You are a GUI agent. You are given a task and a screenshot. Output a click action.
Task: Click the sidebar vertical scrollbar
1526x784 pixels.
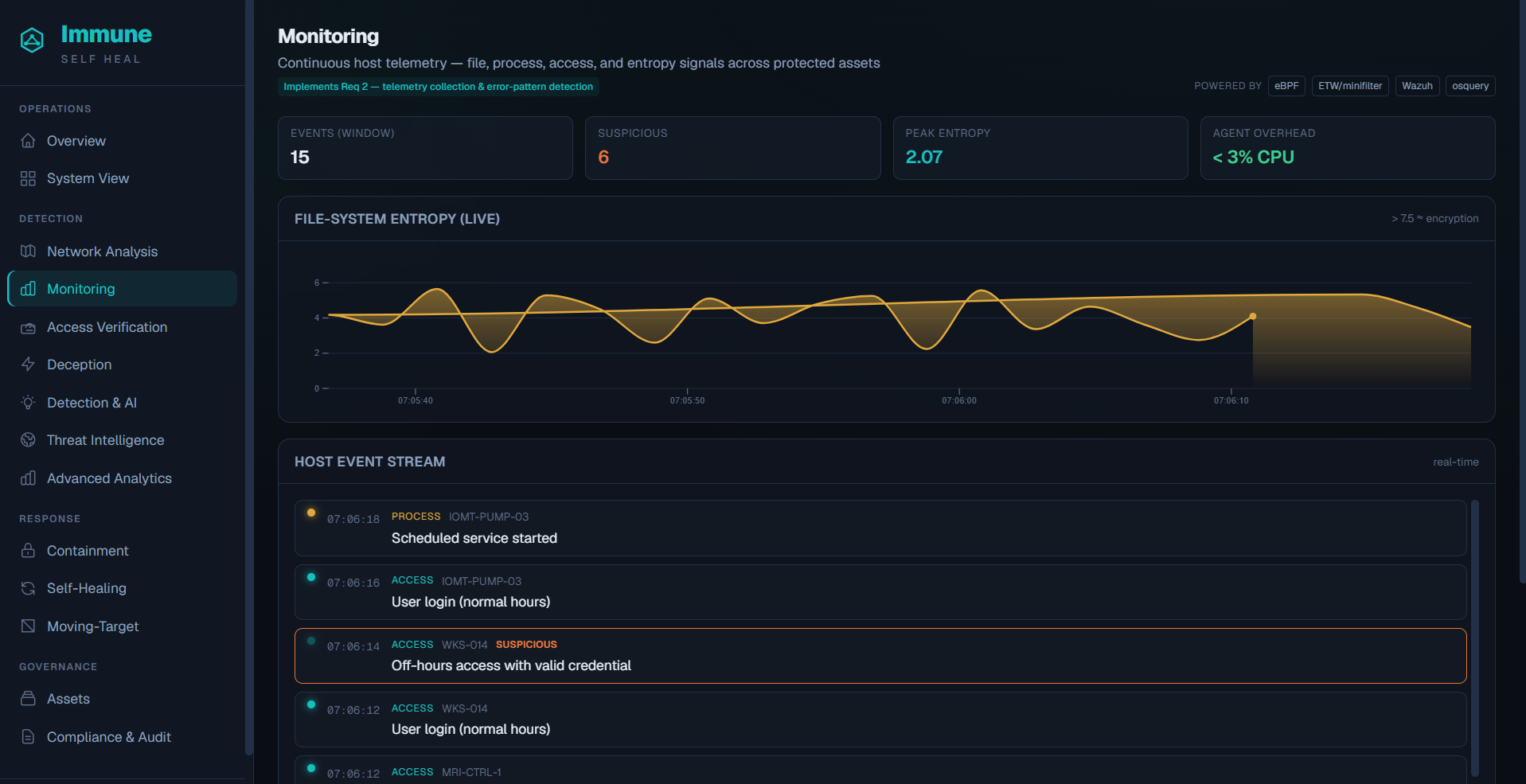249,377
